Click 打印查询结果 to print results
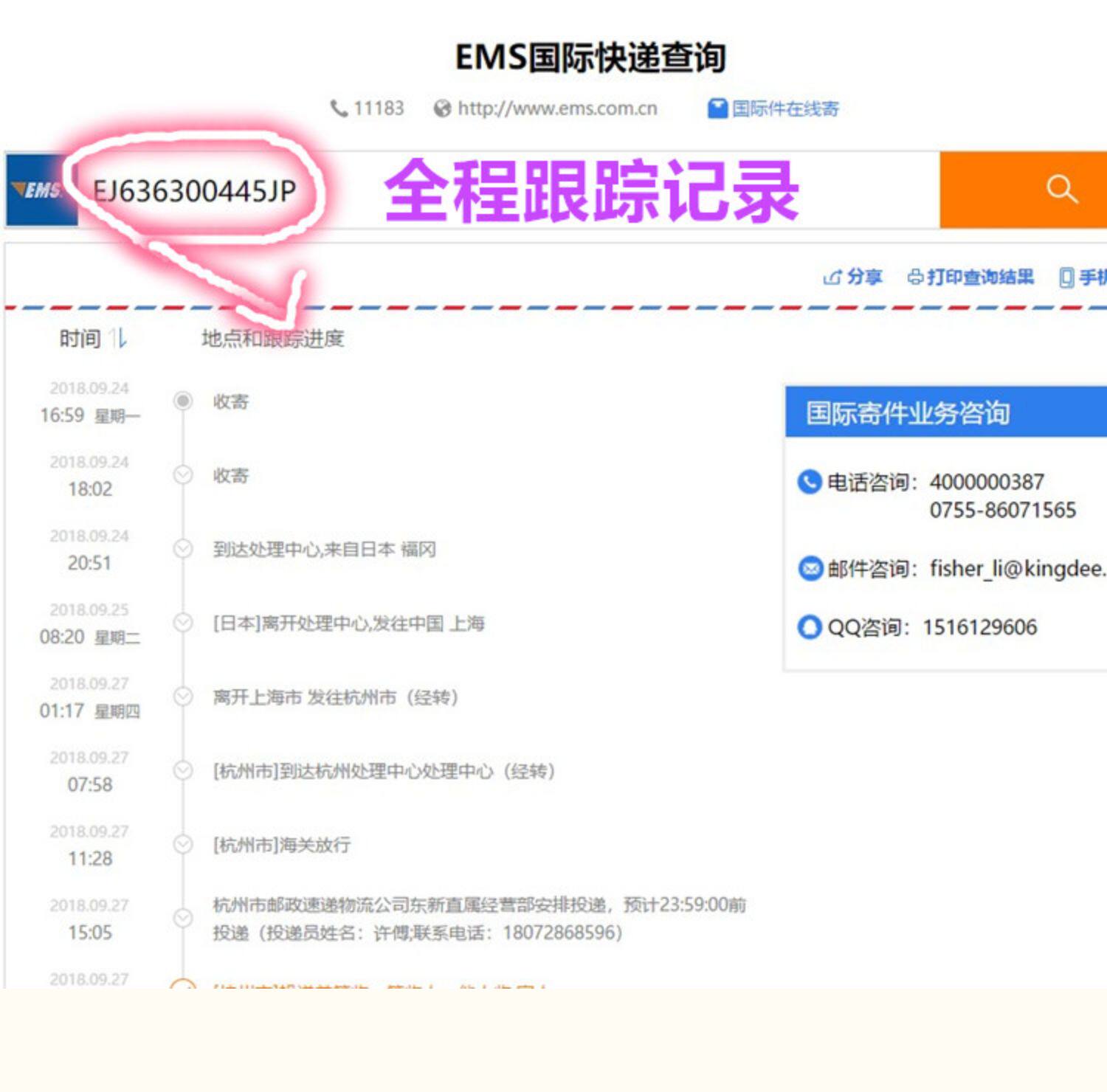1107x1092 pixels. tap(980, 277)
